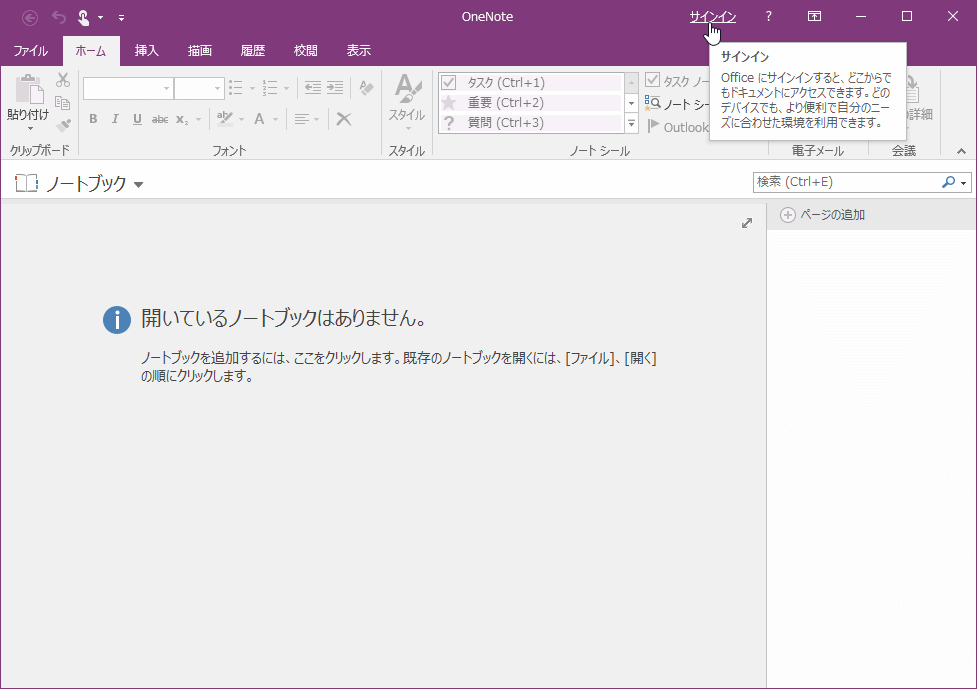The width and height of the screenshot is (977, 689).
Task: Click ページの追加 to add a page
Action: [x=820, y=214]
